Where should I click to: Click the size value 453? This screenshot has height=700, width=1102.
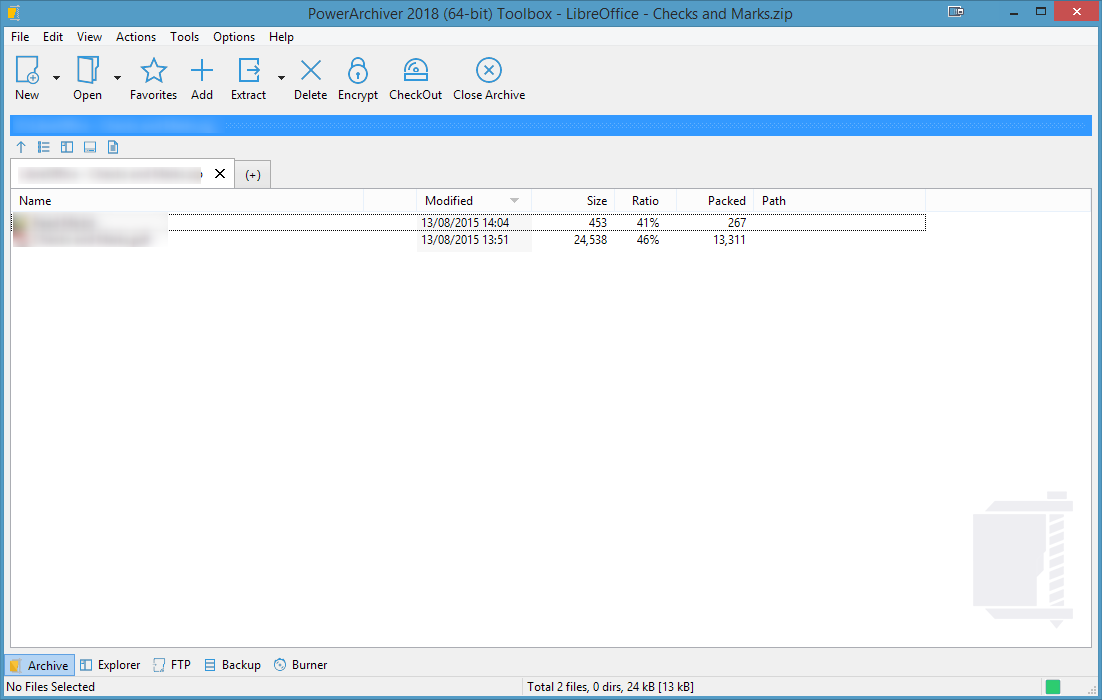[x=597, y=223]
